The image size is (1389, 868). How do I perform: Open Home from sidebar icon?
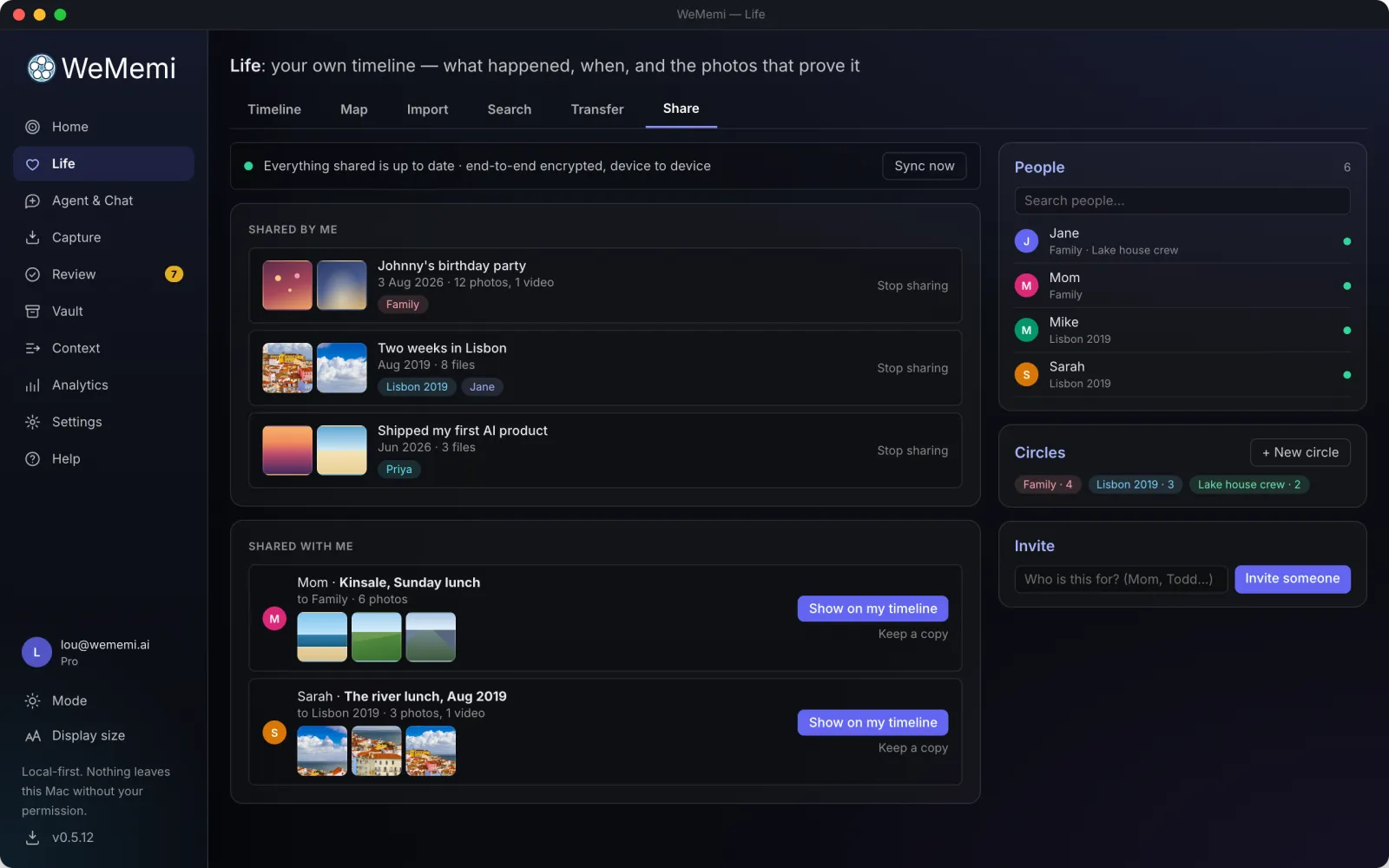coord(32,127)
